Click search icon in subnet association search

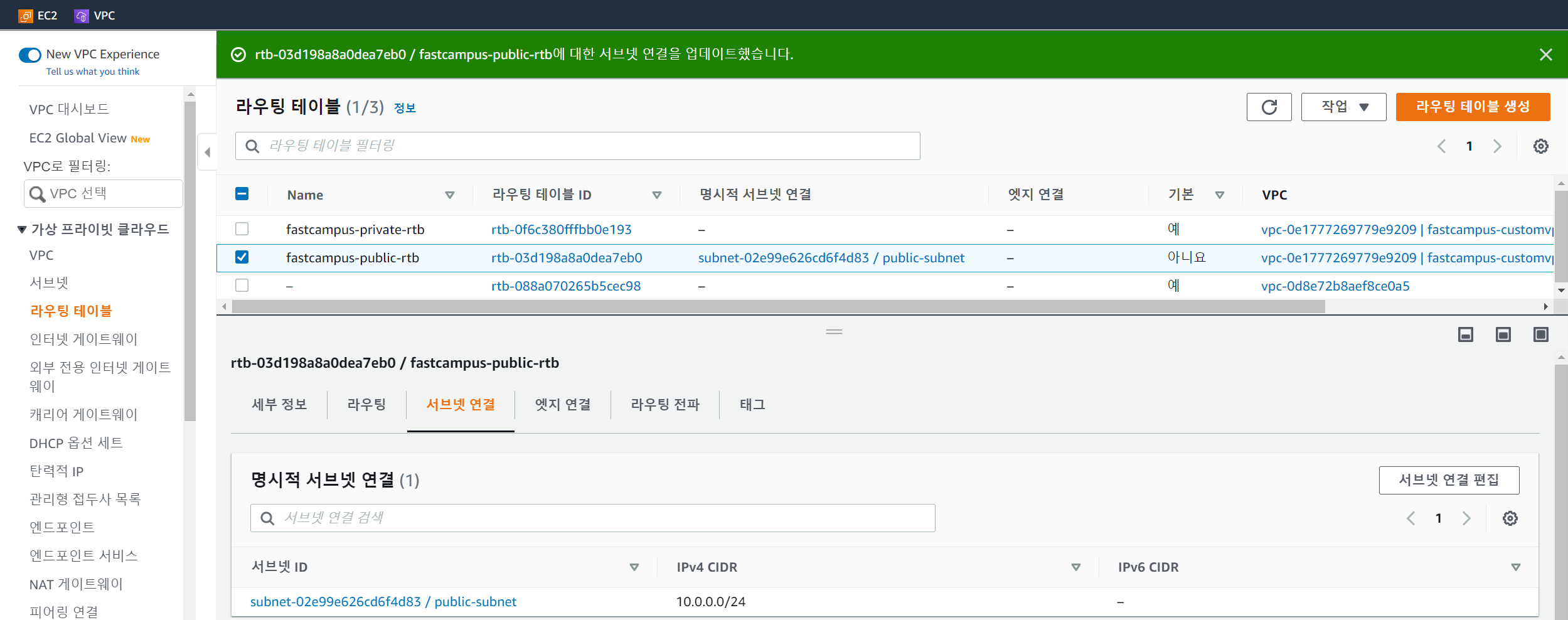click(x=267, y=518)
